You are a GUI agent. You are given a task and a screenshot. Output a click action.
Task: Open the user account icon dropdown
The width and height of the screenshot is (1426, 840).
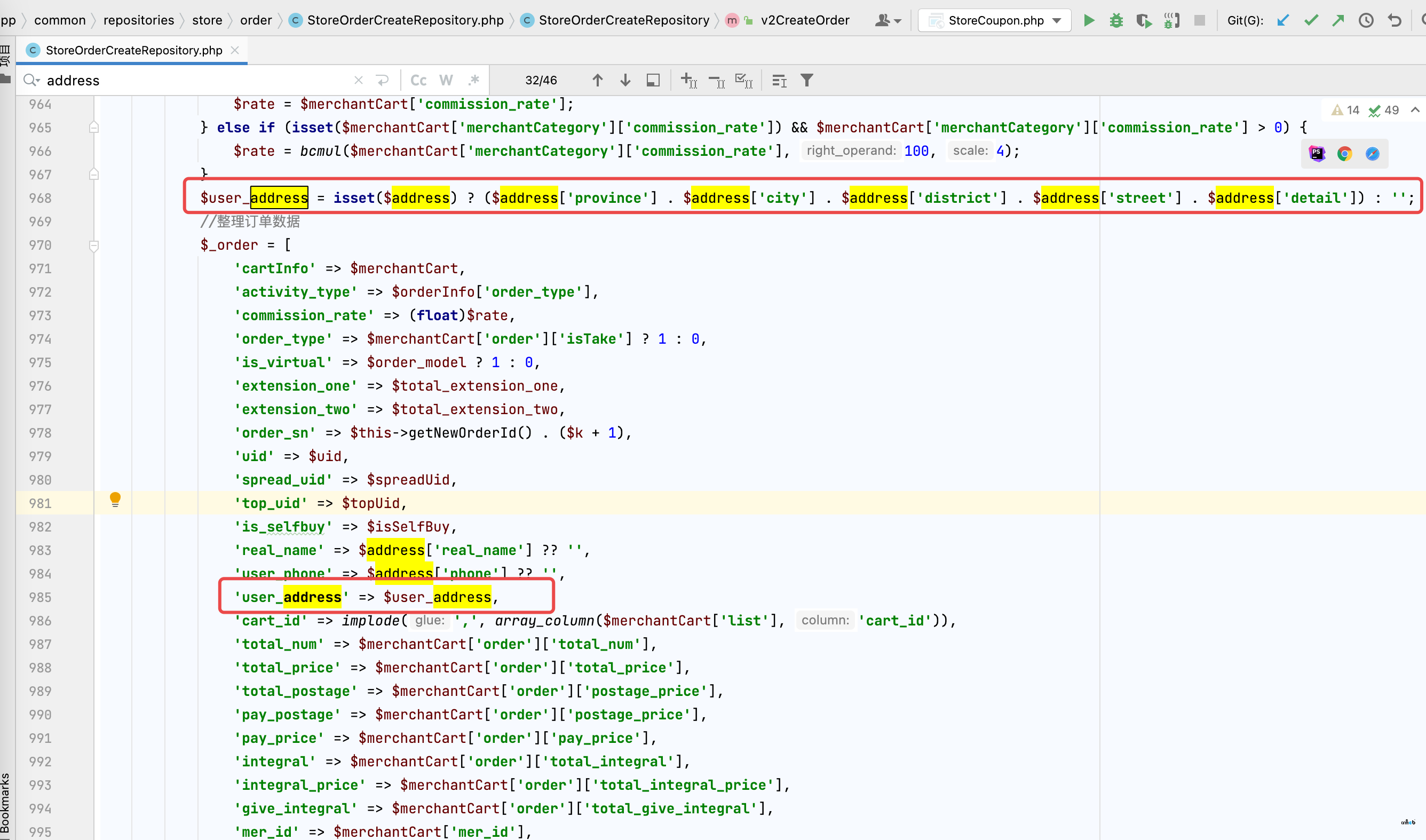[888, 20]
